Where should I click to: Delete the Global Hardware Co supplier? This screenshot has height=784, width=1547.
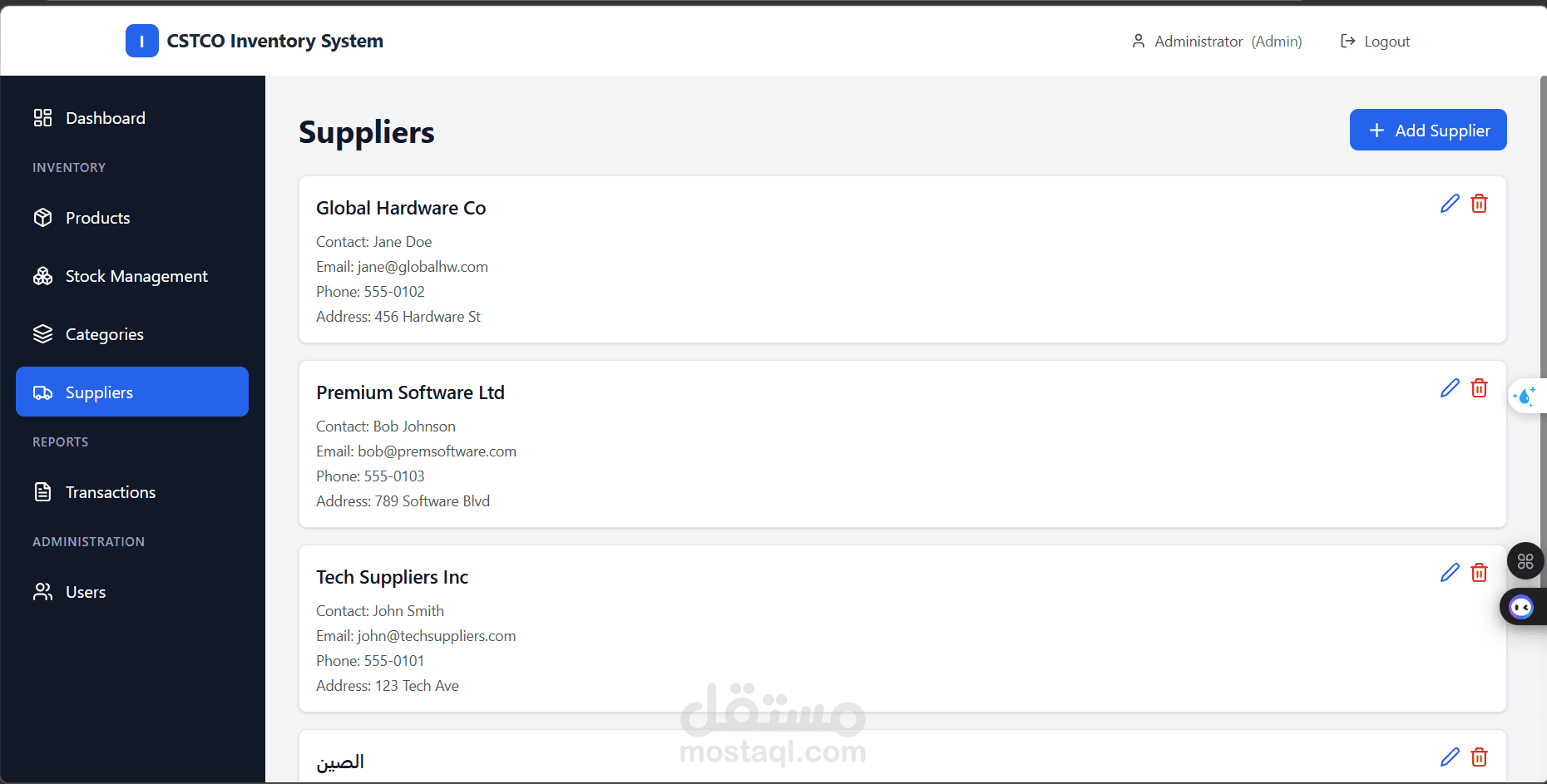1479,204
